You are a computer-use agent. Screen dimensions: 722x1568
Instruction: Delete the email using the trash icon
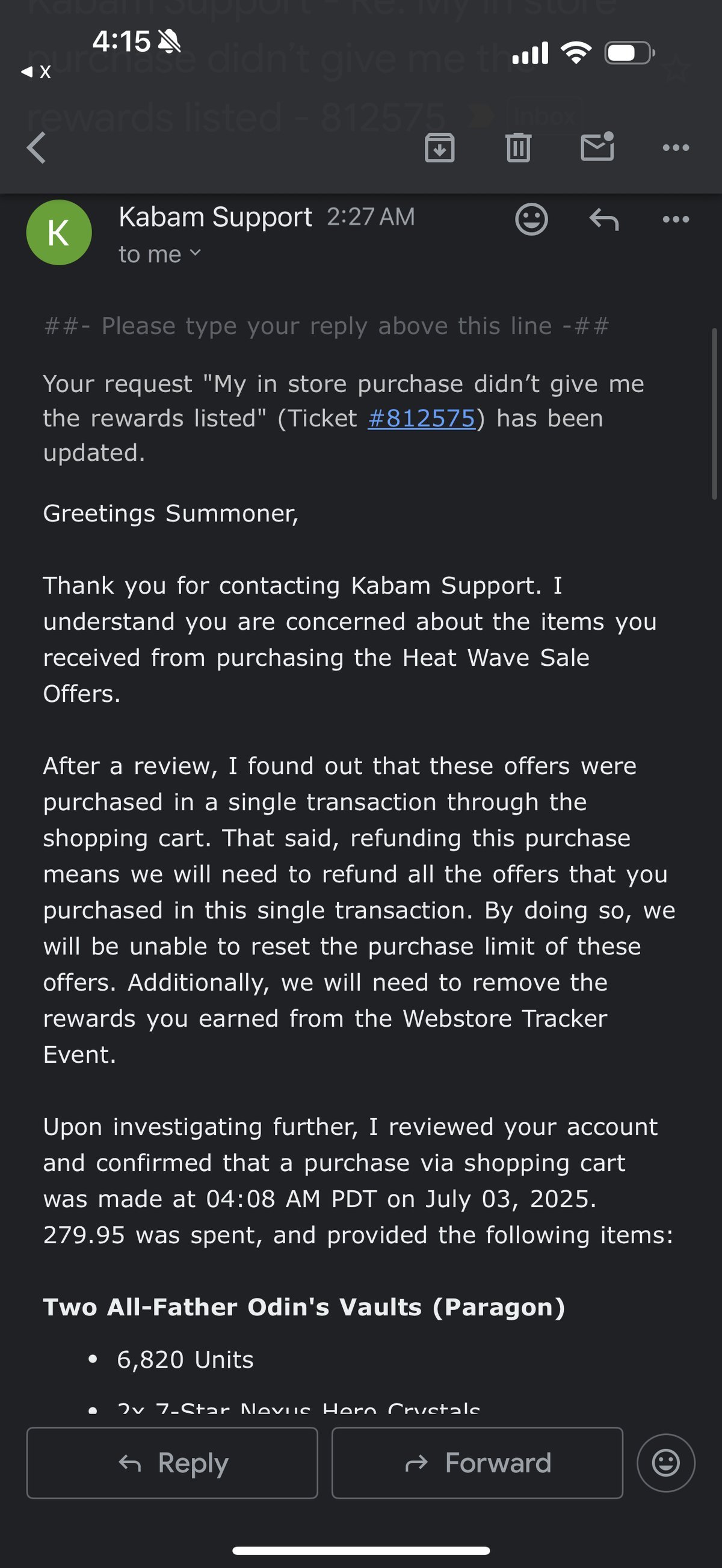pos(518,147)
